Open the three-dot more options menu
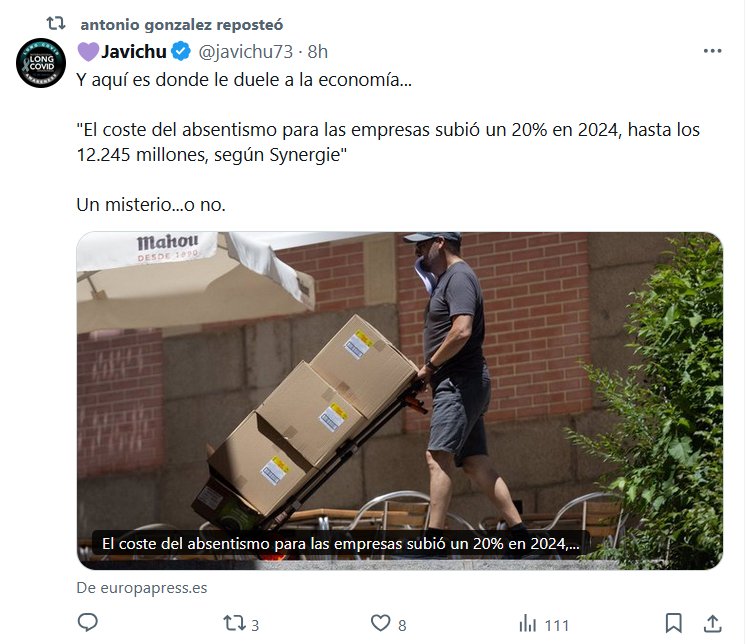This screenshot has height=644, width=746. click(x=712, y=51)
